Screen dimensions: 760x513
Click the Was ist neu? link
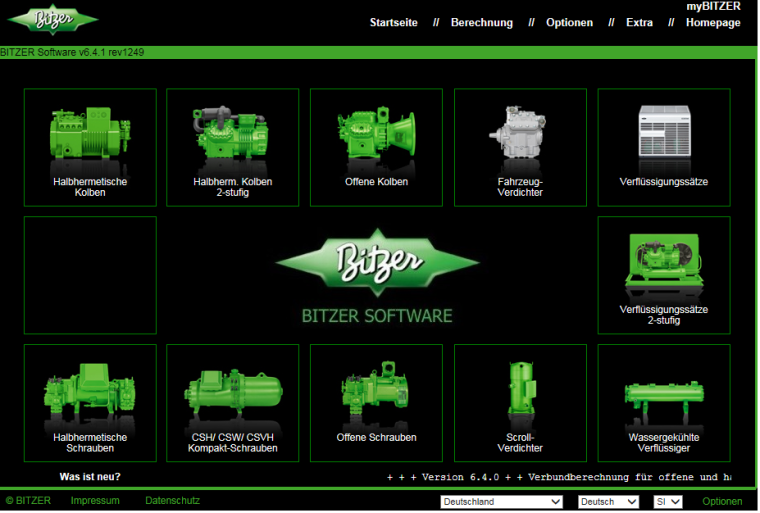[90, 477]
